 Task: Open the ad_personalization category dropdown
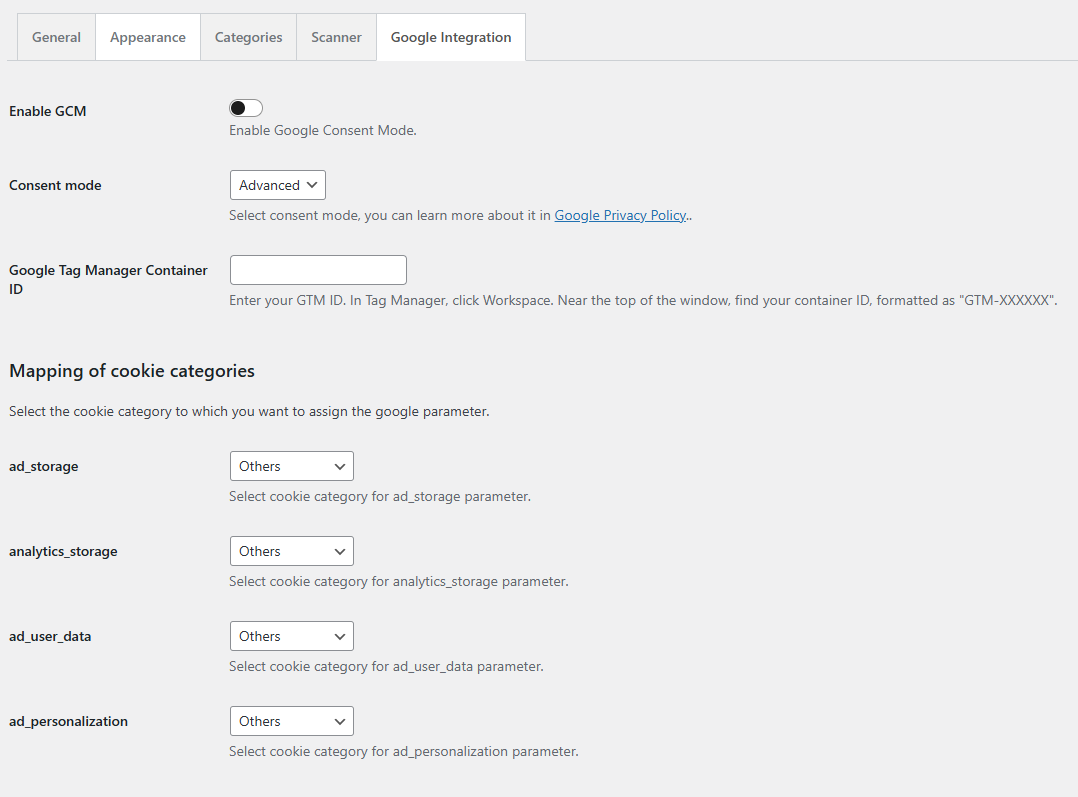pyautogui.click(x=291, y=720)
